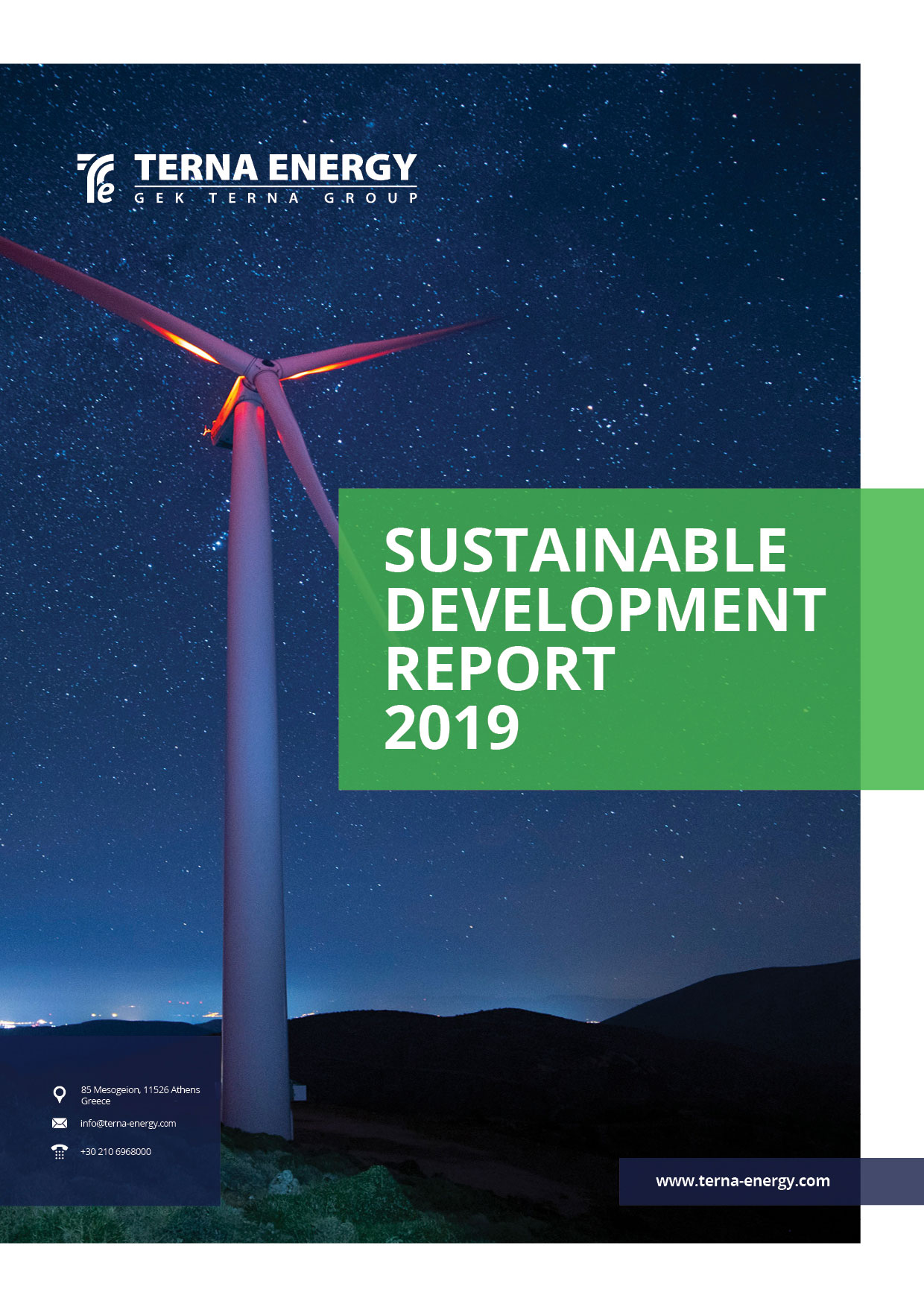
Task: Click the phone number +30 210 6968000
Action: coord(115,1151)
